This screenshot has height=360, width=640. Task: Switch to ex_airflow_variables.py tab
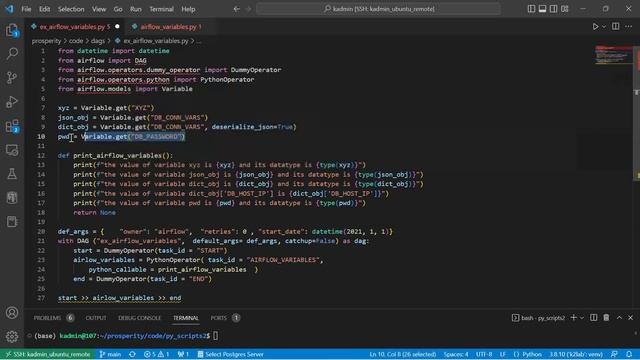click(x=75, y=27)
